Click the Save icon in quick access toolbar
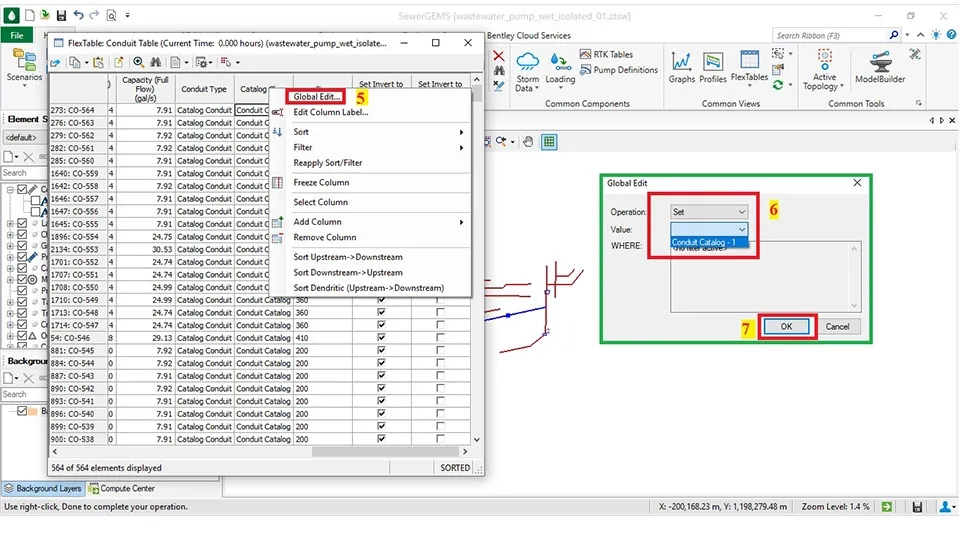Viewport: 960px width, 548px height. [62, 15]
